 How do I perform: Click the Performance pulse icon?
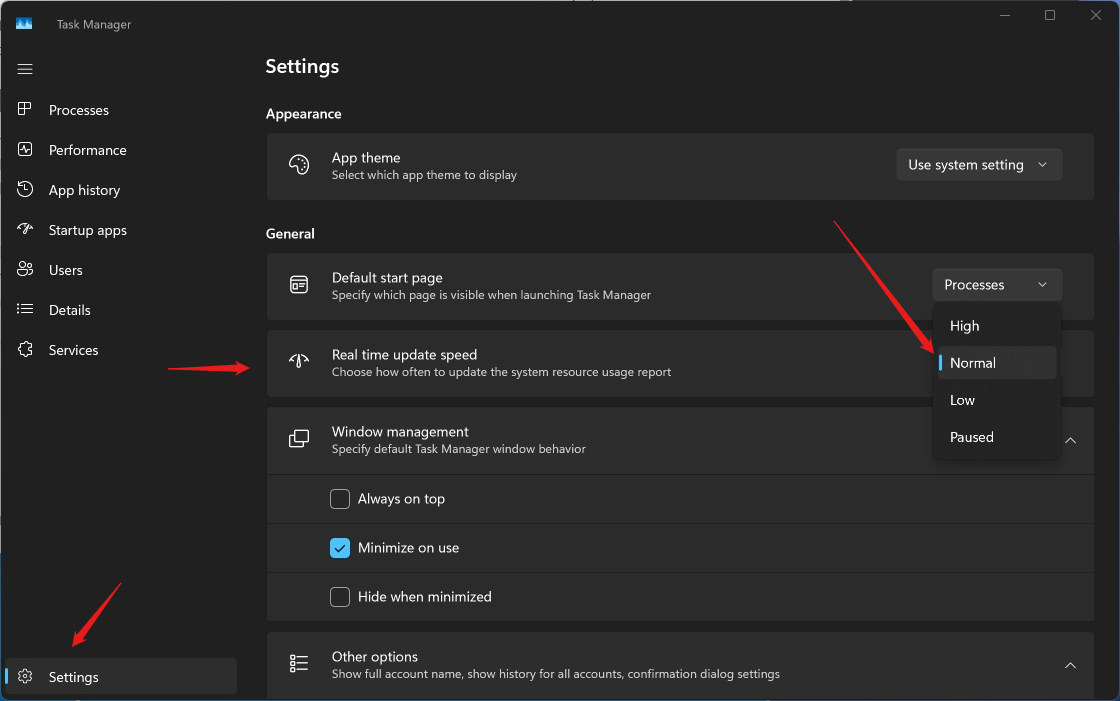[25, 150]
